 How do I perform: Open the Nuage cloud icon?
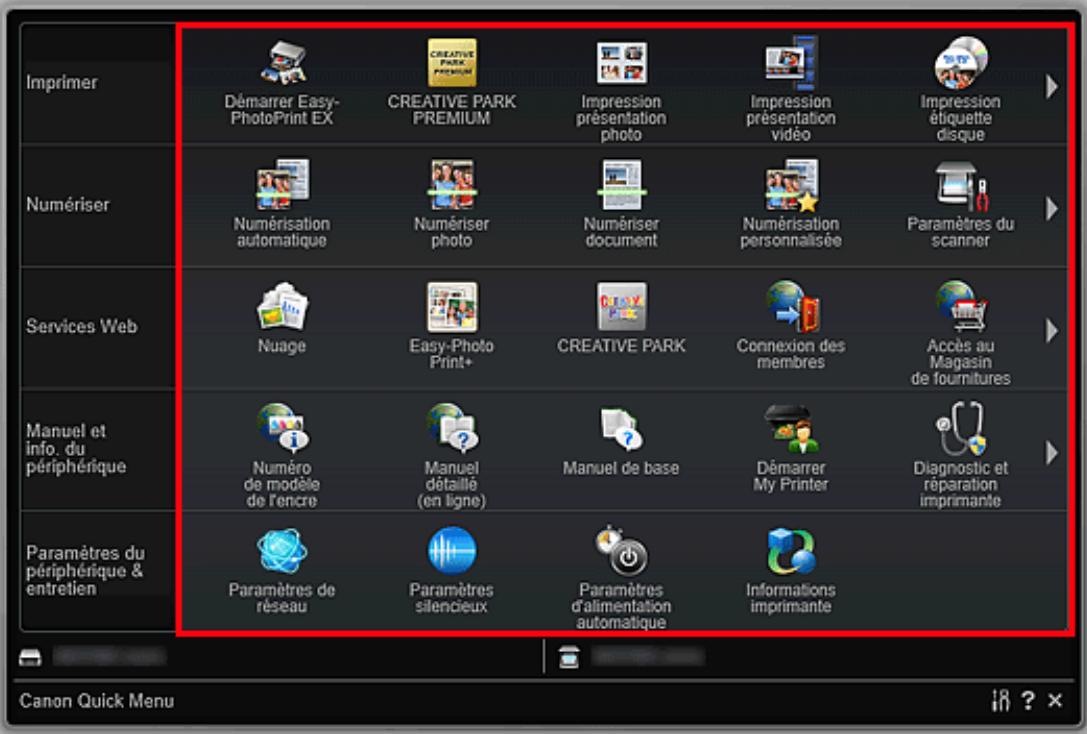tap(282, 306)
